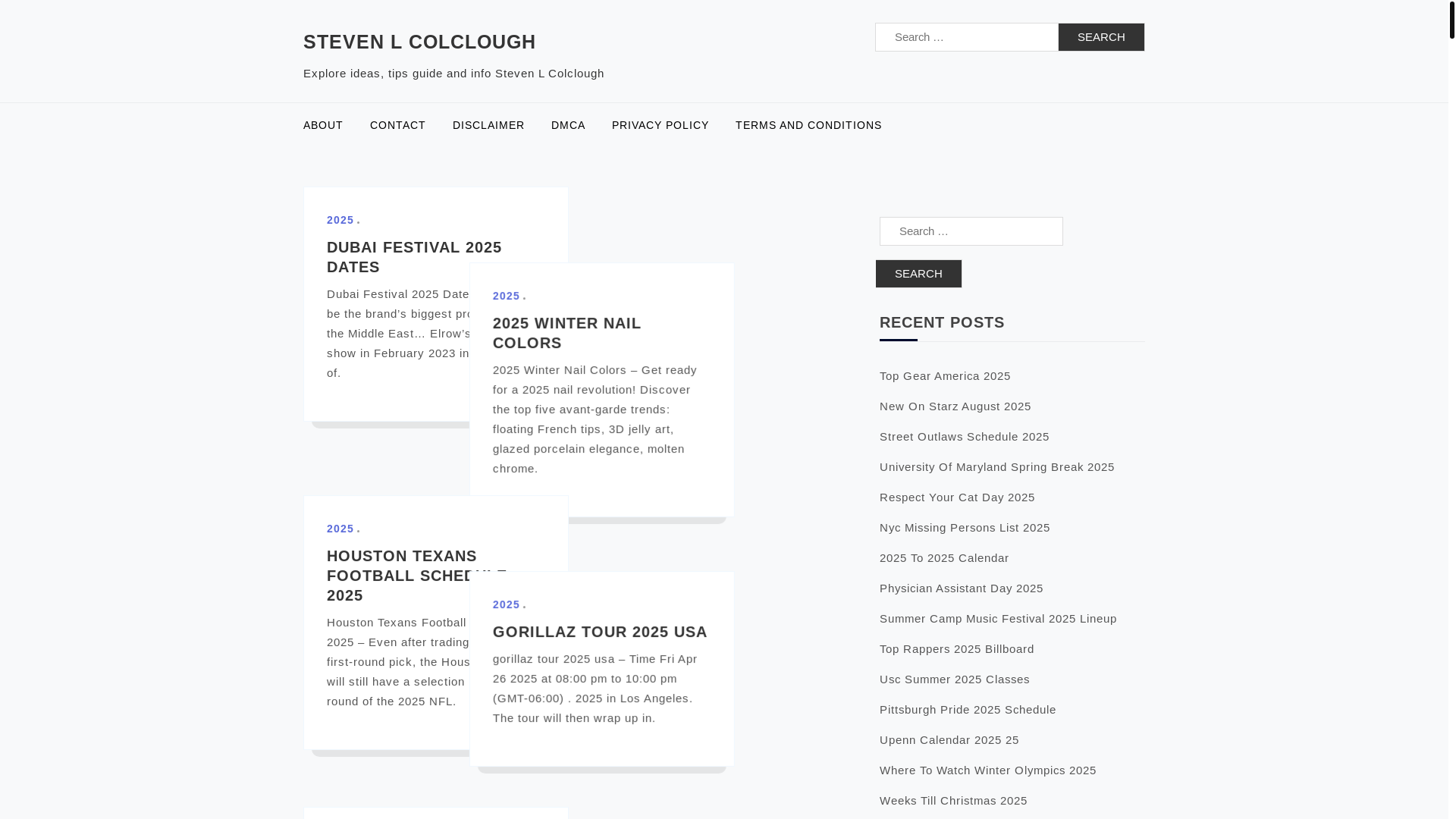Open University Of Maryland Spring Break 2025
This screenshot has width=1456, height=819.
pyautogui.click(x=997, y=467)
